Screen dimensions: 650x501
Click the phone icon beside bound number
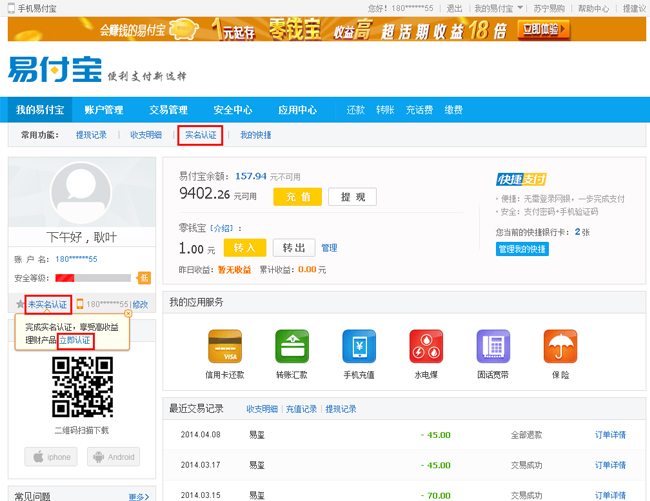tap(80, 304)
